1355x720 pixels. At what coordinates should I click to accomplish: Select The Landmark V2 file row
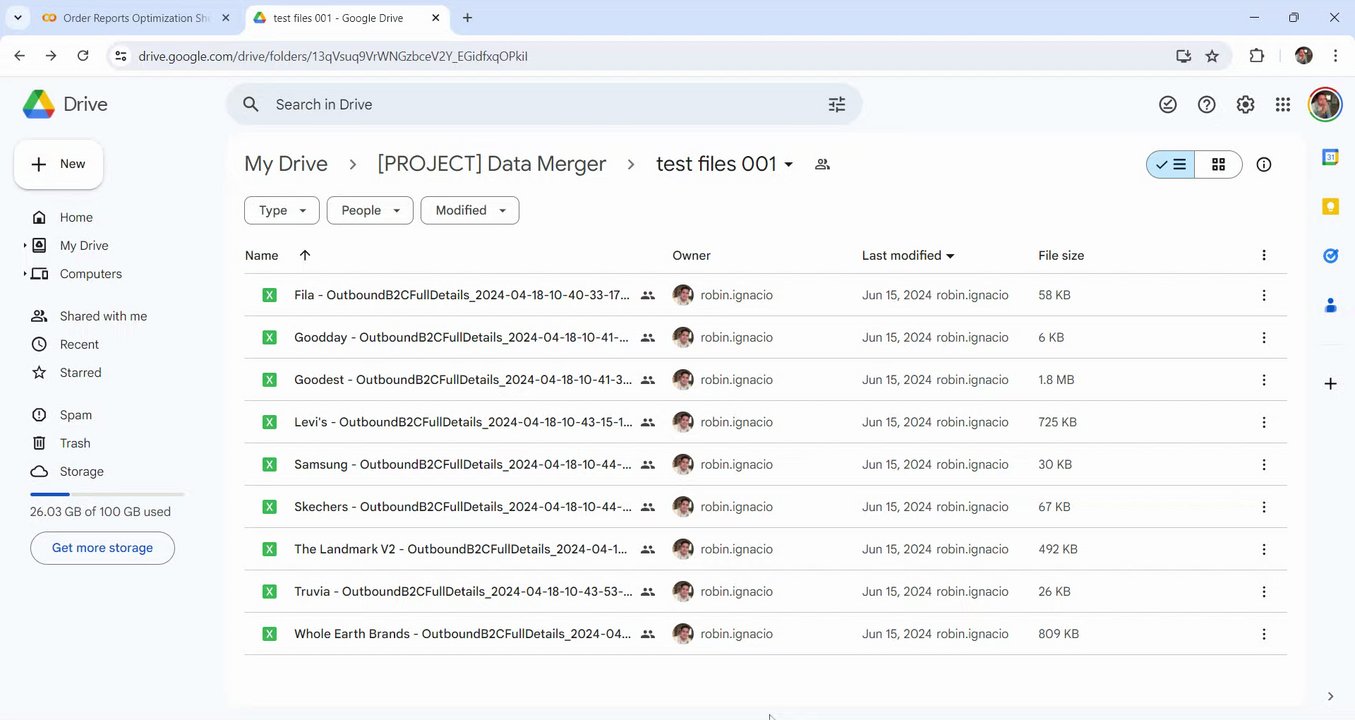pos(765,549)
